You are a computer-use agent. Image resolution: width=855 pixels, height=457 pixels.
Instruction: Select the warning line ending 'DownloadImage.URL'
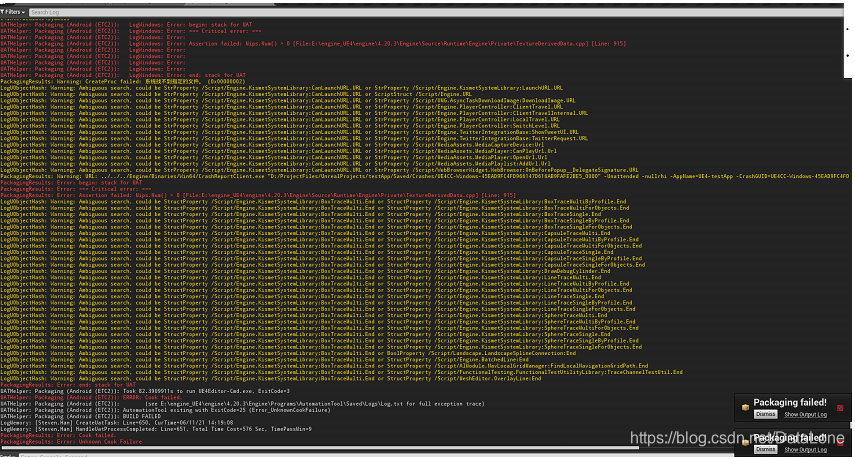tap(288, 100)
